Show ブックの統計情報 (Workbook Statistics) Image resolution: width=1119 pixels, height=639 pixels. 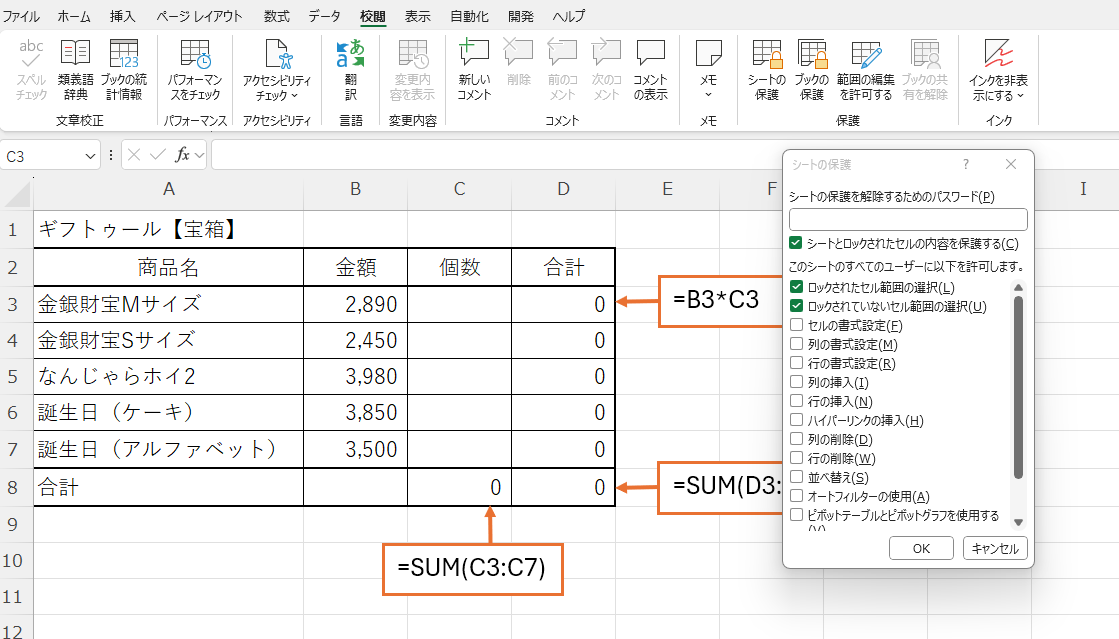click(123, 68)
